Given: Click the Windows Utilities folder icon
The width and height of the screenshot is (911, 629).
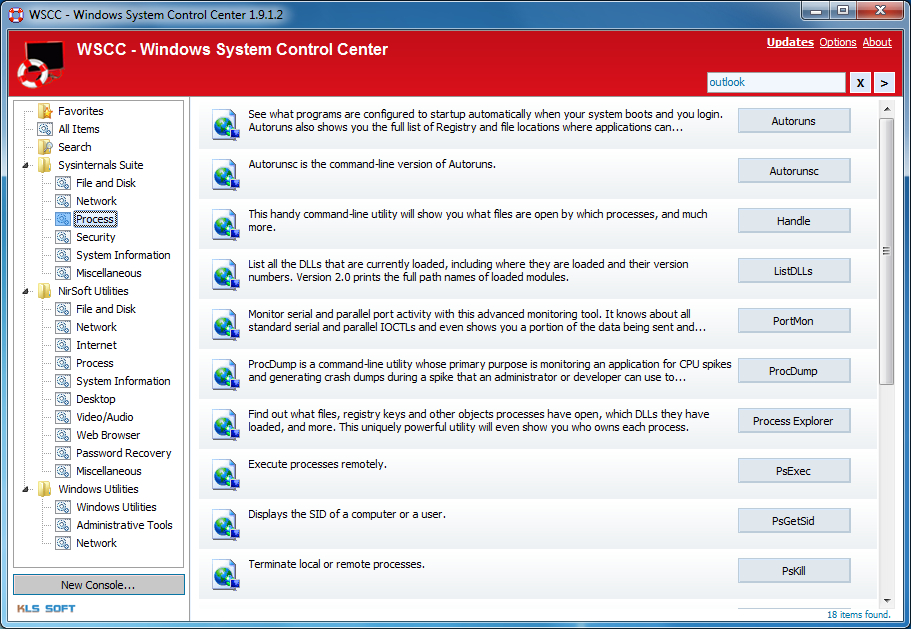Looking at the screenshot, I should pyautogui.click(x=45, y=489).
